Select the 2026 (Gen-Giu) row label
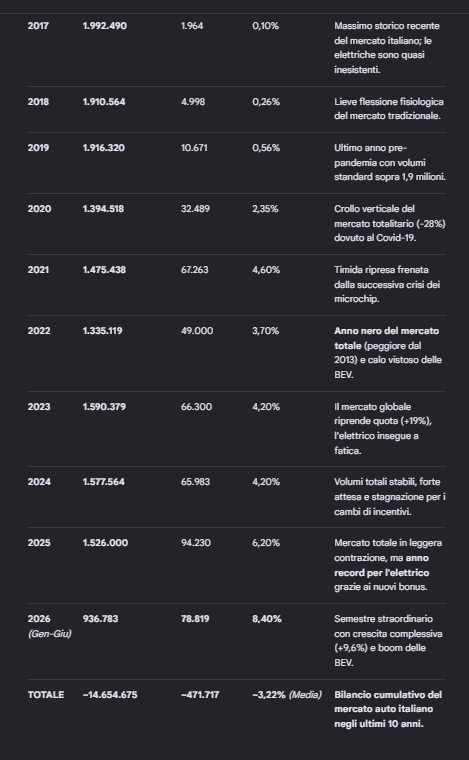469x760 pixels. click(x=49, y=626)
